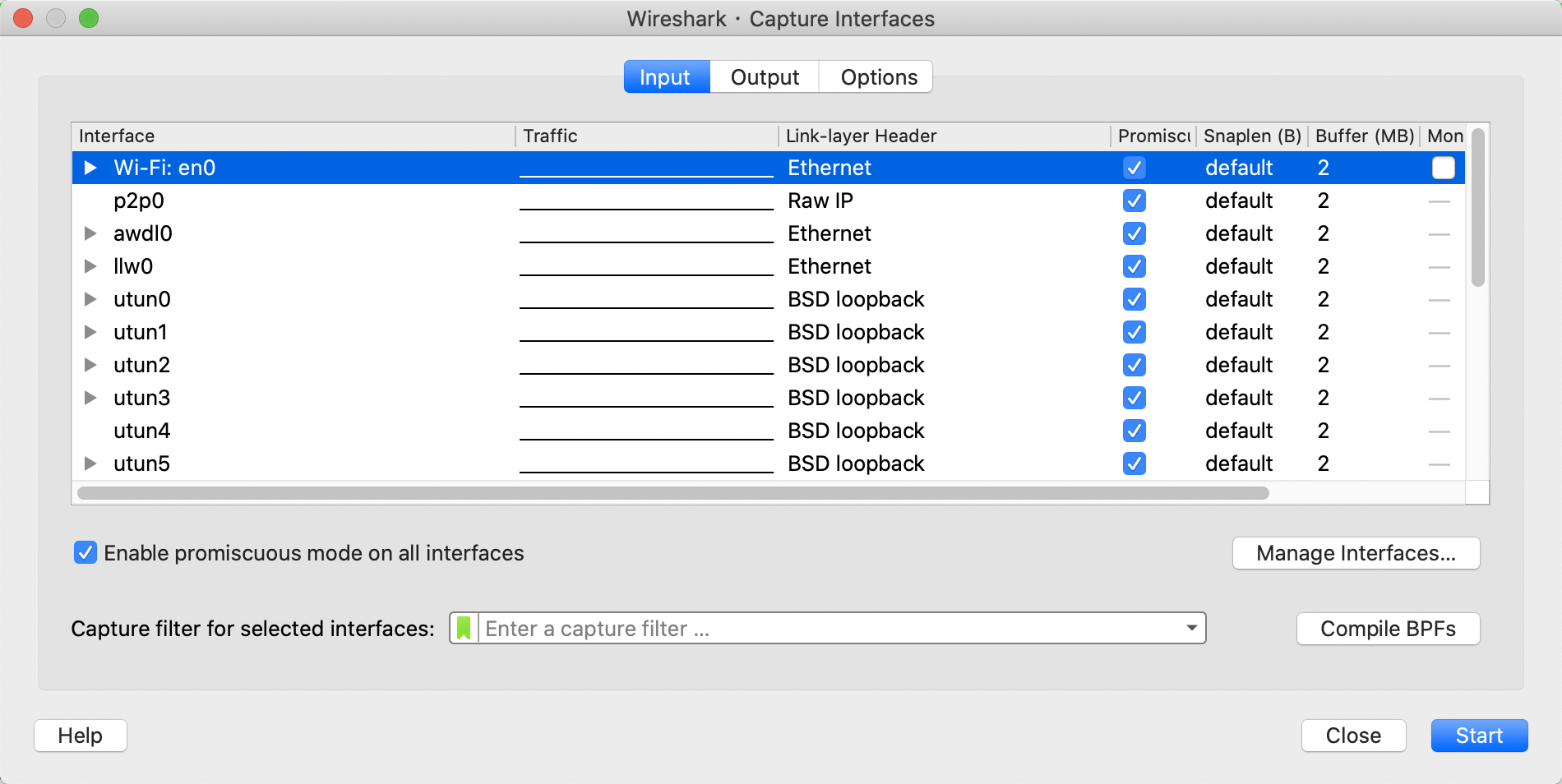Switch to the Options tab
The height and width of the screenshot is (784, 1562).
[876, 76]
